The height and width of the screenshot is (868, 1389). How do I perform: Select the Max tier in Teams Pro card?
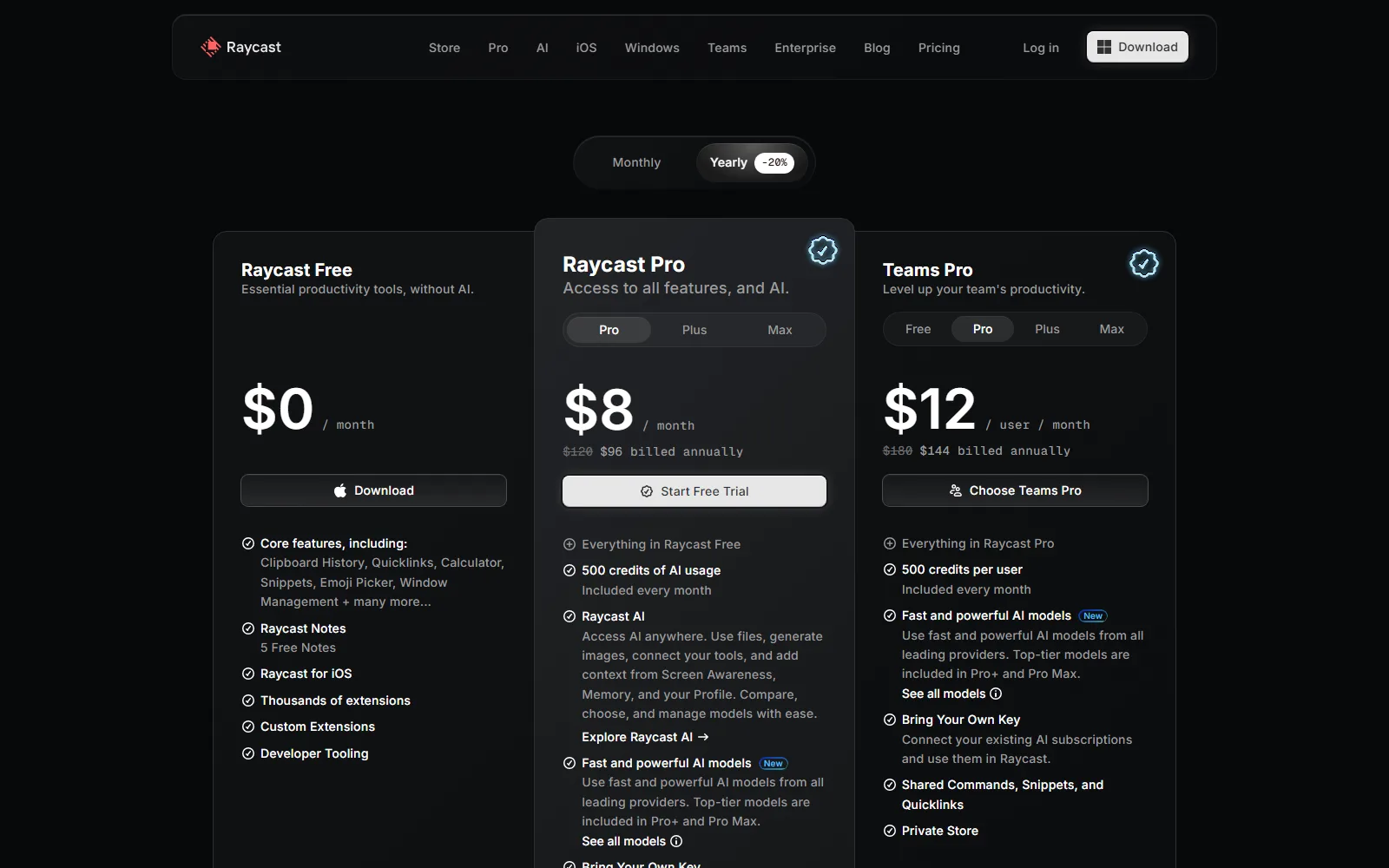(x=1111, y=329)
